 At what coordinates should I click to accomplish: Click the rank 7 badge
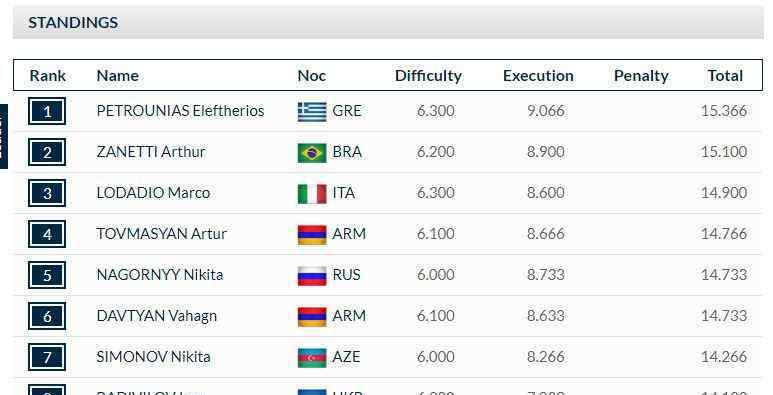(x=47, y=358)
